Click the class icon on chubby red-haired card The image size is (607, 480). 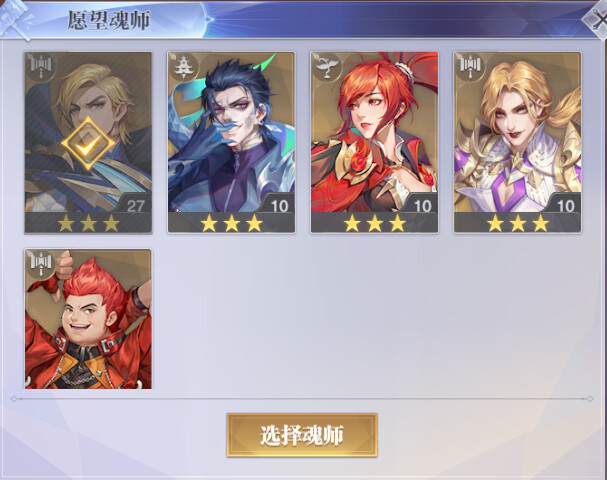[41, 264]
